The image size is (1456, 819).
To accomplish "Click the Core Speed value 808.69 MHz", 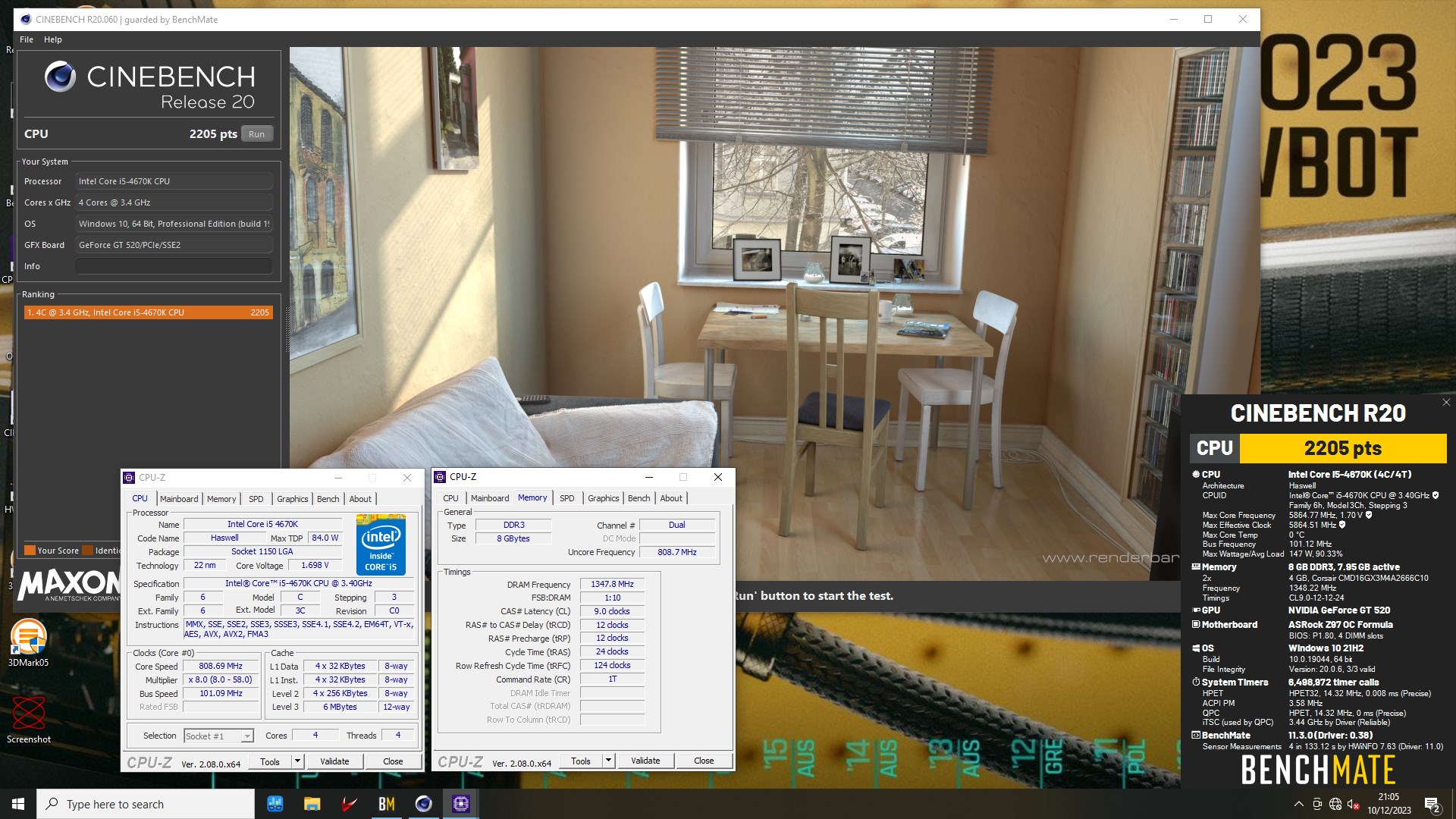I will click(x=221, y=667).
